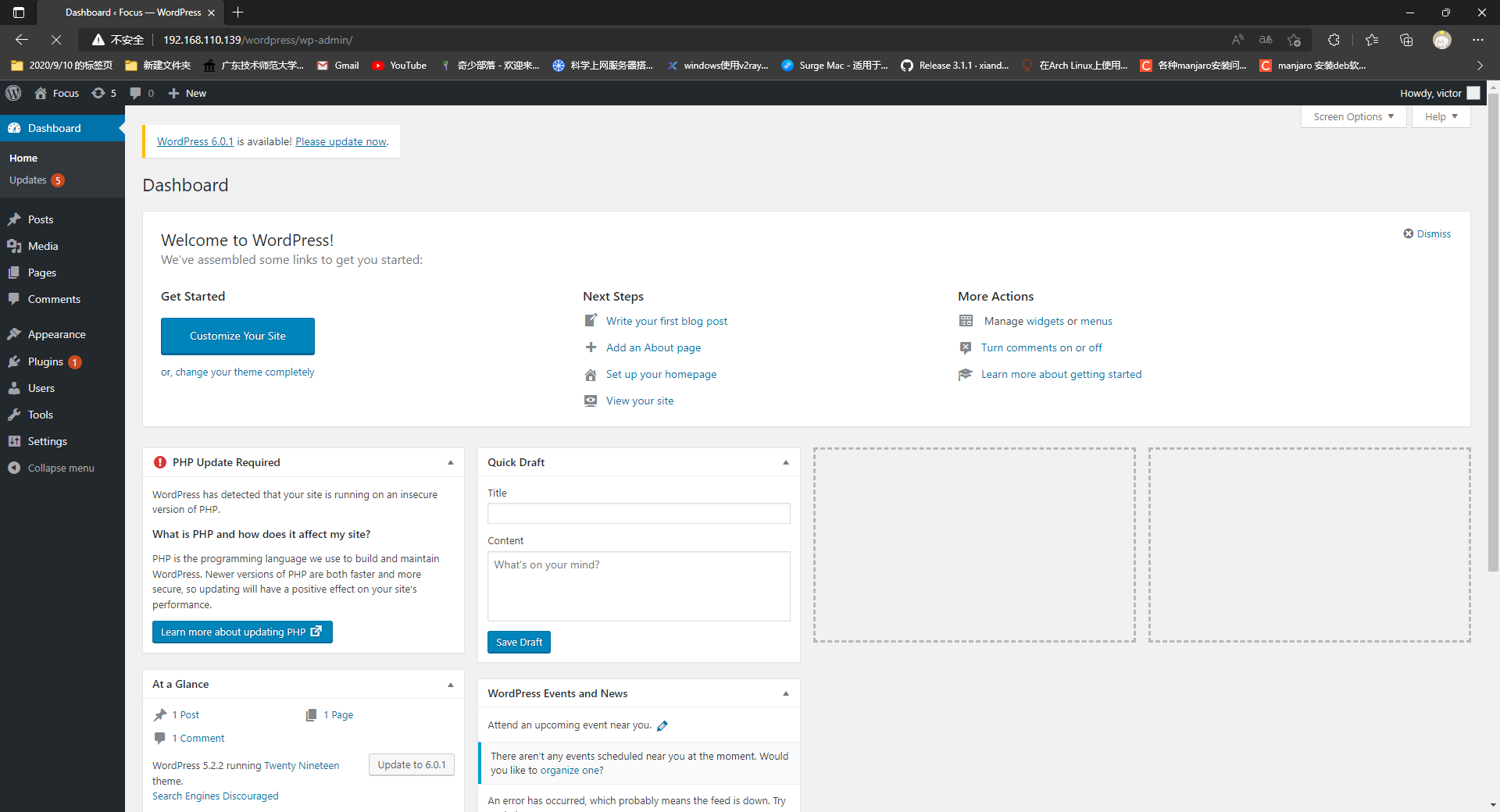Viewport: 1500px width, 812px height.
Task: Open the Help dropdown tab
Action: pos(1441,116)
